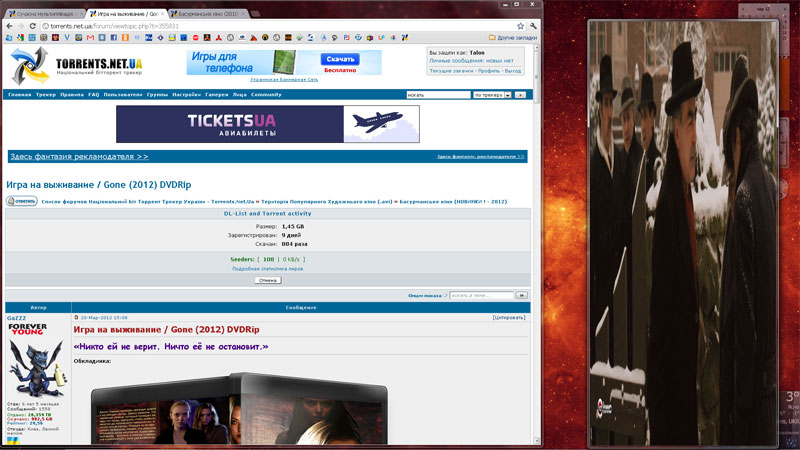The image size is (800, 450).
Task: Click the browser Back arrow
Action: tap(8, 25)
